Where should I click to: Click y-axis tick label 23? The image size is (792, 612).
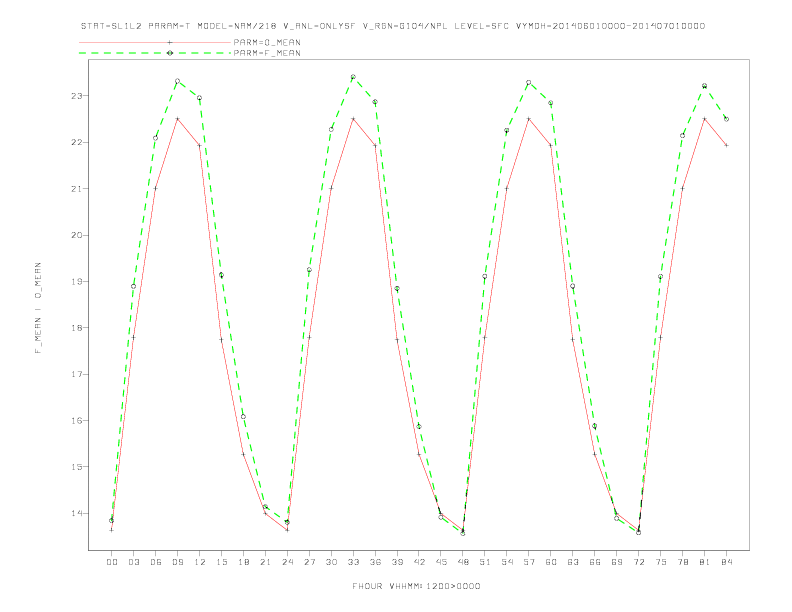[x=78, y=95]
